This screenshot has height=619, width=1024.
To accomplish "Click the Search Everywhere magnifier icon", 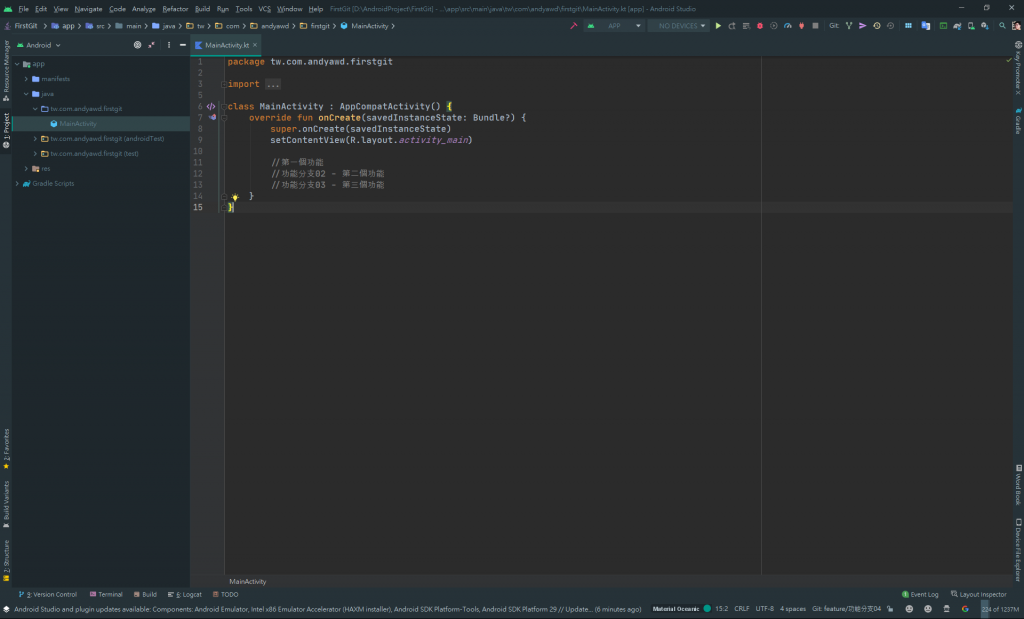I will [1002, 26].
